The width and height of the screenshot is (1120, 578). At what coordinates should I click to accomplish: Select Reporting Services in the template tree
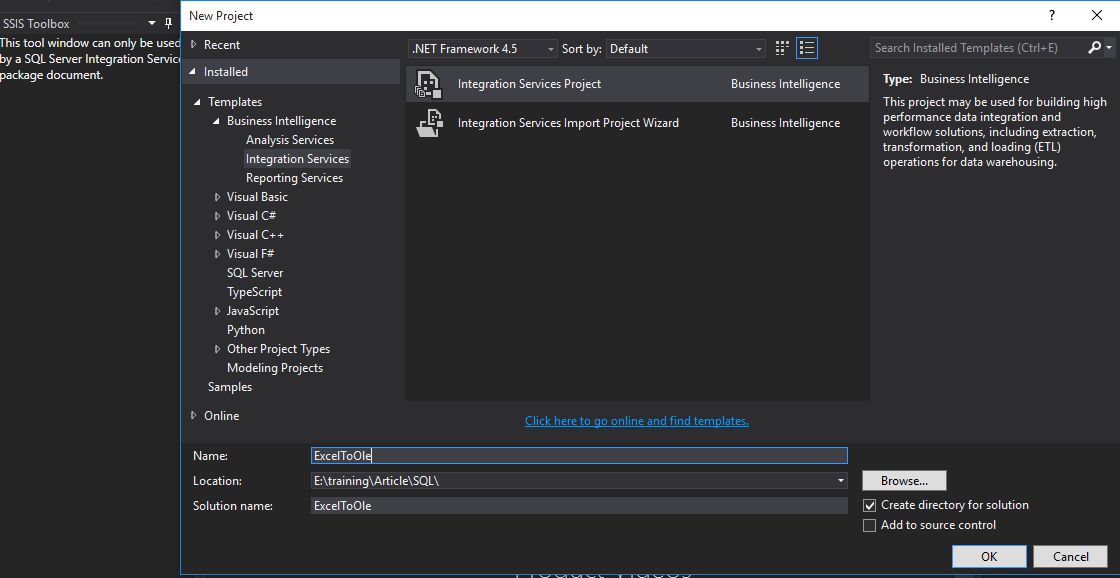point(294,177)
